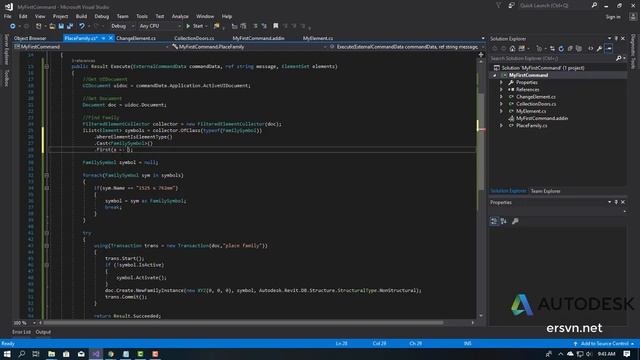Select MyFirstCommand.addin in Solution Explorer

(x=542, y=118)
